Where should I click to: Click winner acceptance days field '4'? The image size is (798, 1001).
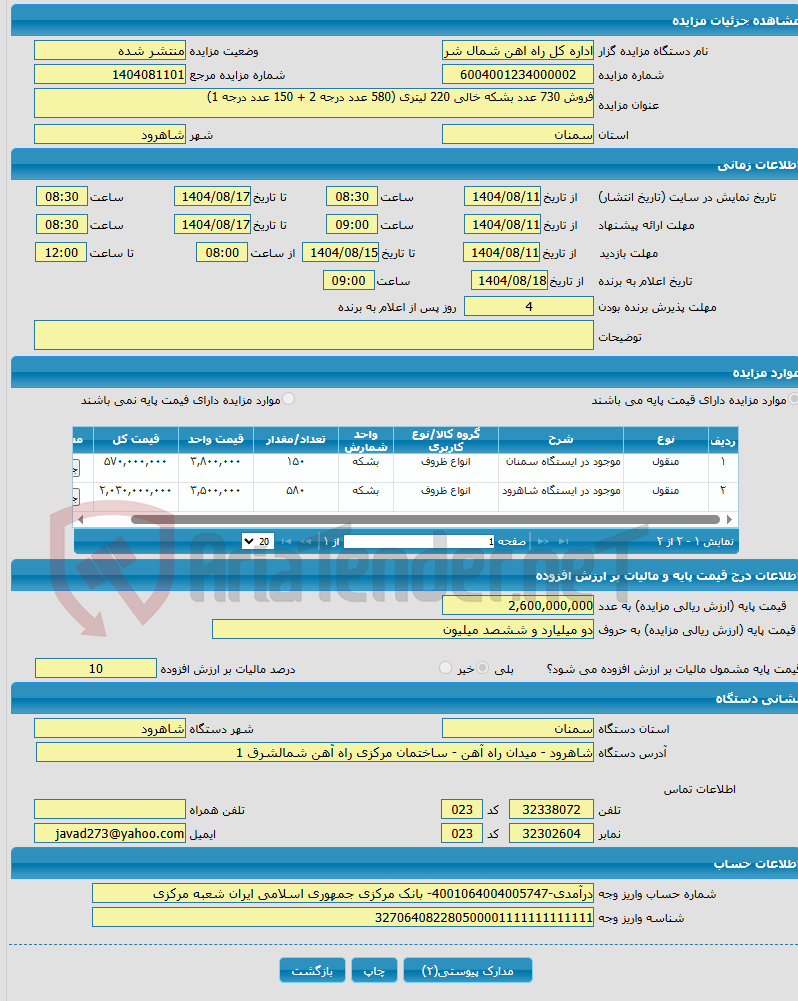(529, 306)
